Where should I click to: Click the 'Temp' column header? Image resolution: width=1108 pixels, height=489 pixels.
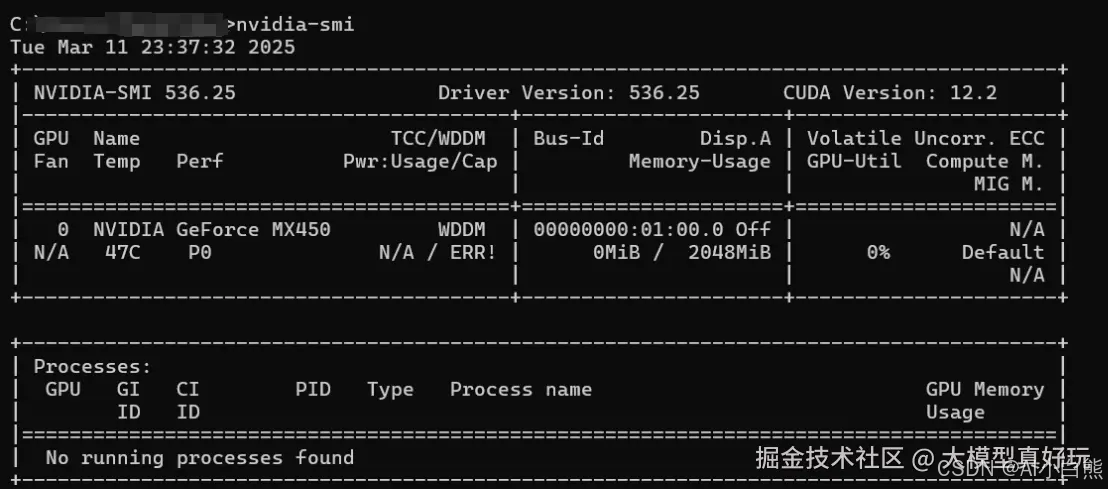pyautogui.click(x=117, y=162)
